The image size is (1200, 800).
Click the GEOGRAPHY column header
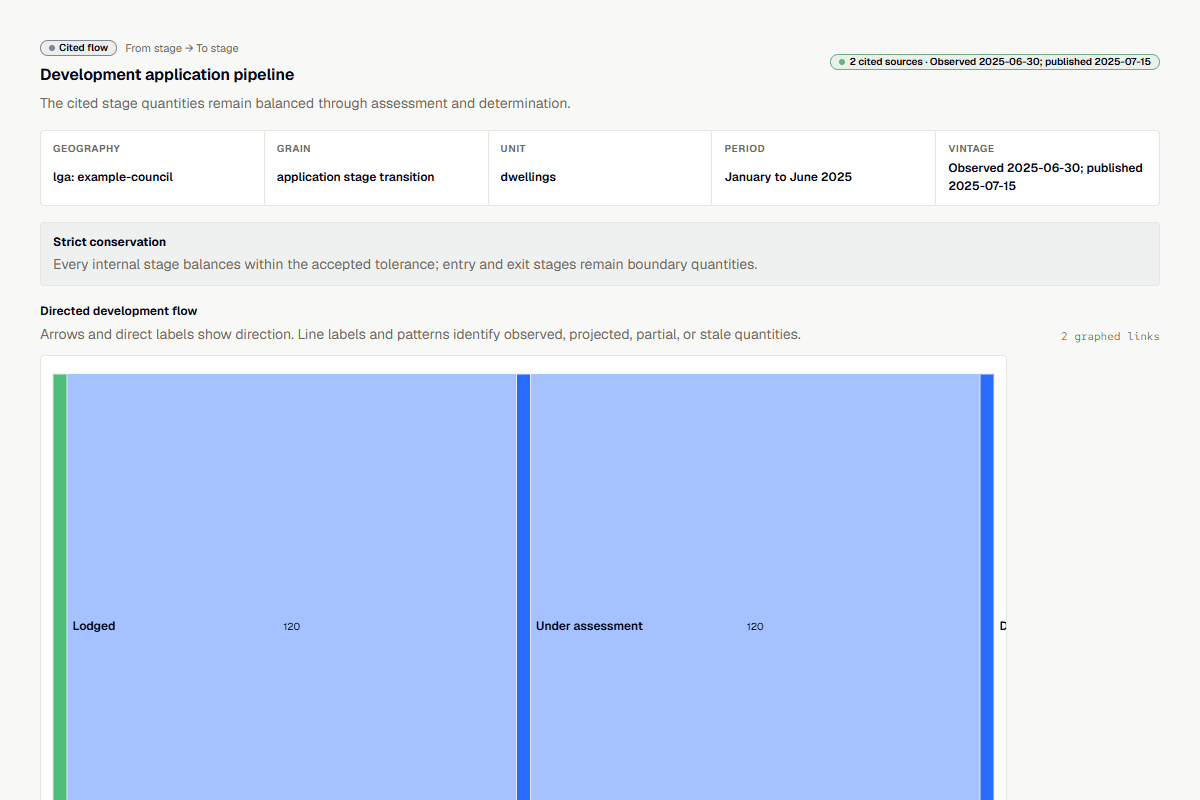pos(86,149)
